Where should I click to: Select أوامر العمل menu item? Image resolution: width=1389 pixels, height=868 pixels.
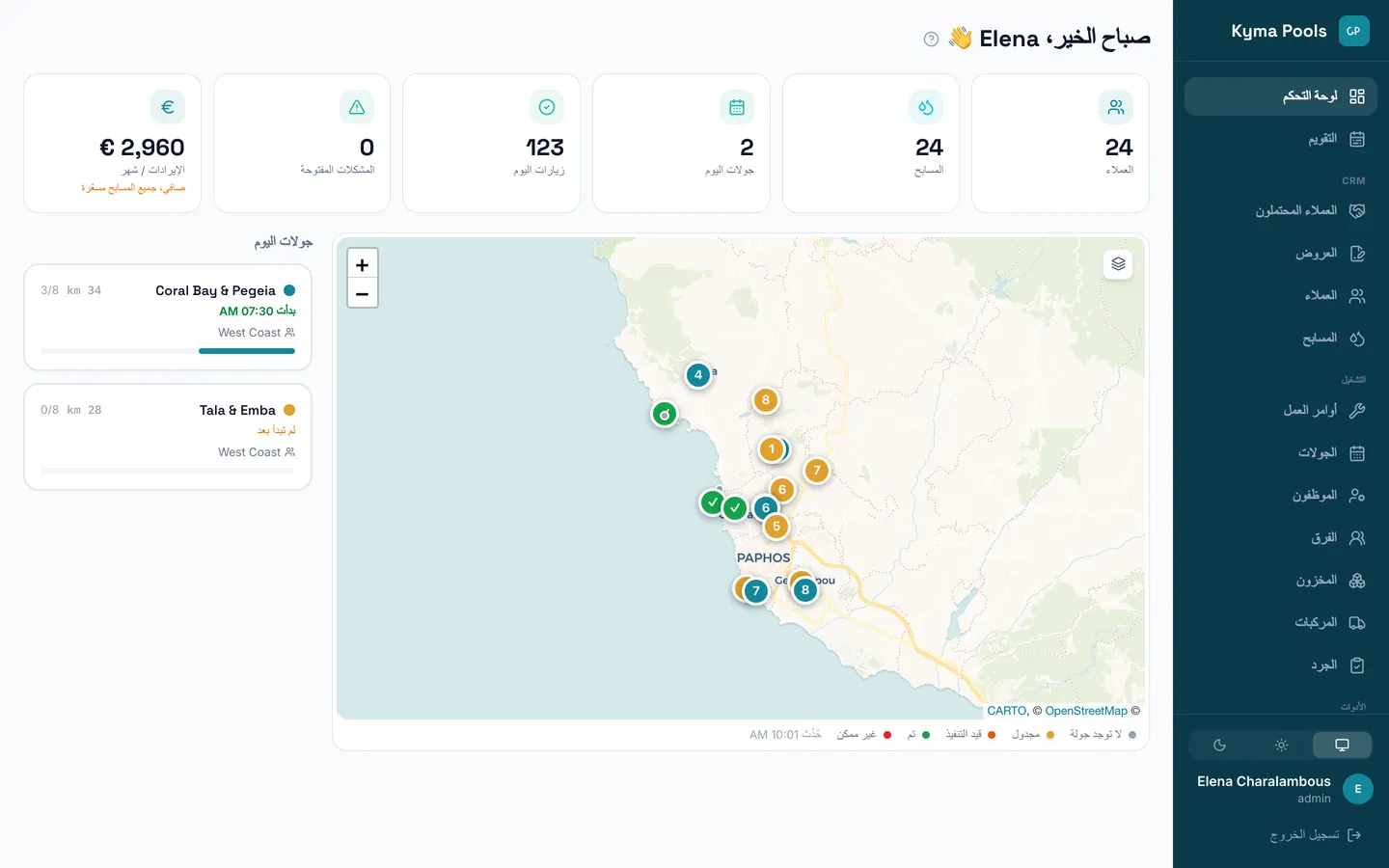coord(1281,410)
